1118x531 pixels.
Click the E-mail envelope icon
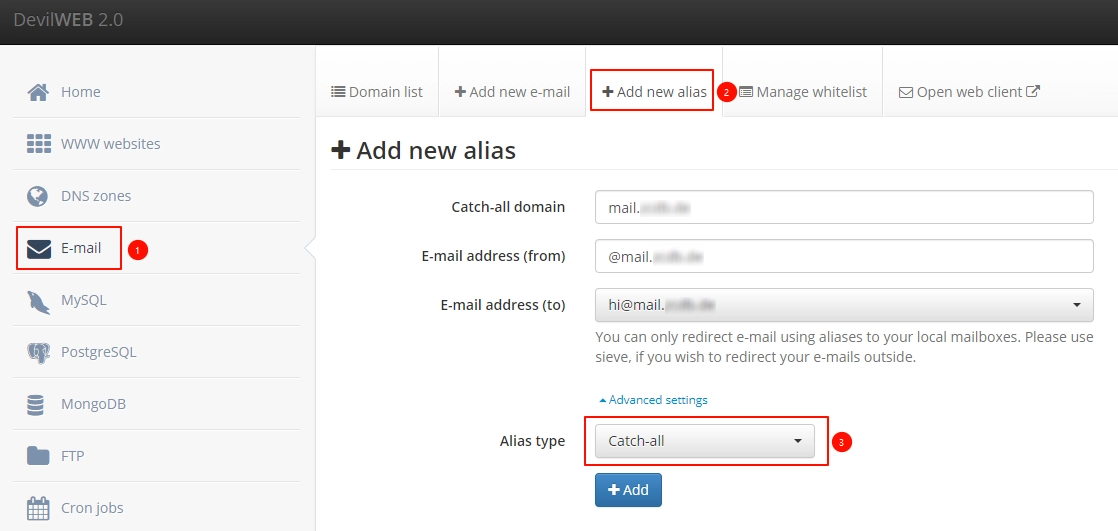[39, 248]
